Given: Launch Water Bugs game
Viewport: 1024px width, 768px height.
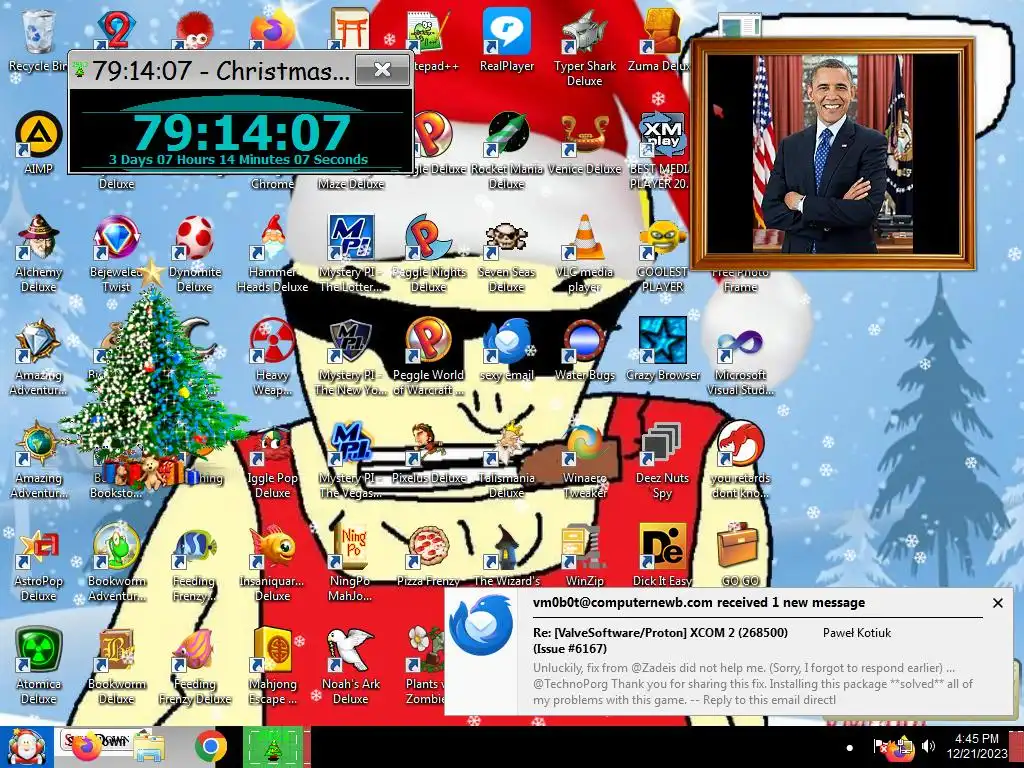Looking at the screenshot, I should (584, 351).
